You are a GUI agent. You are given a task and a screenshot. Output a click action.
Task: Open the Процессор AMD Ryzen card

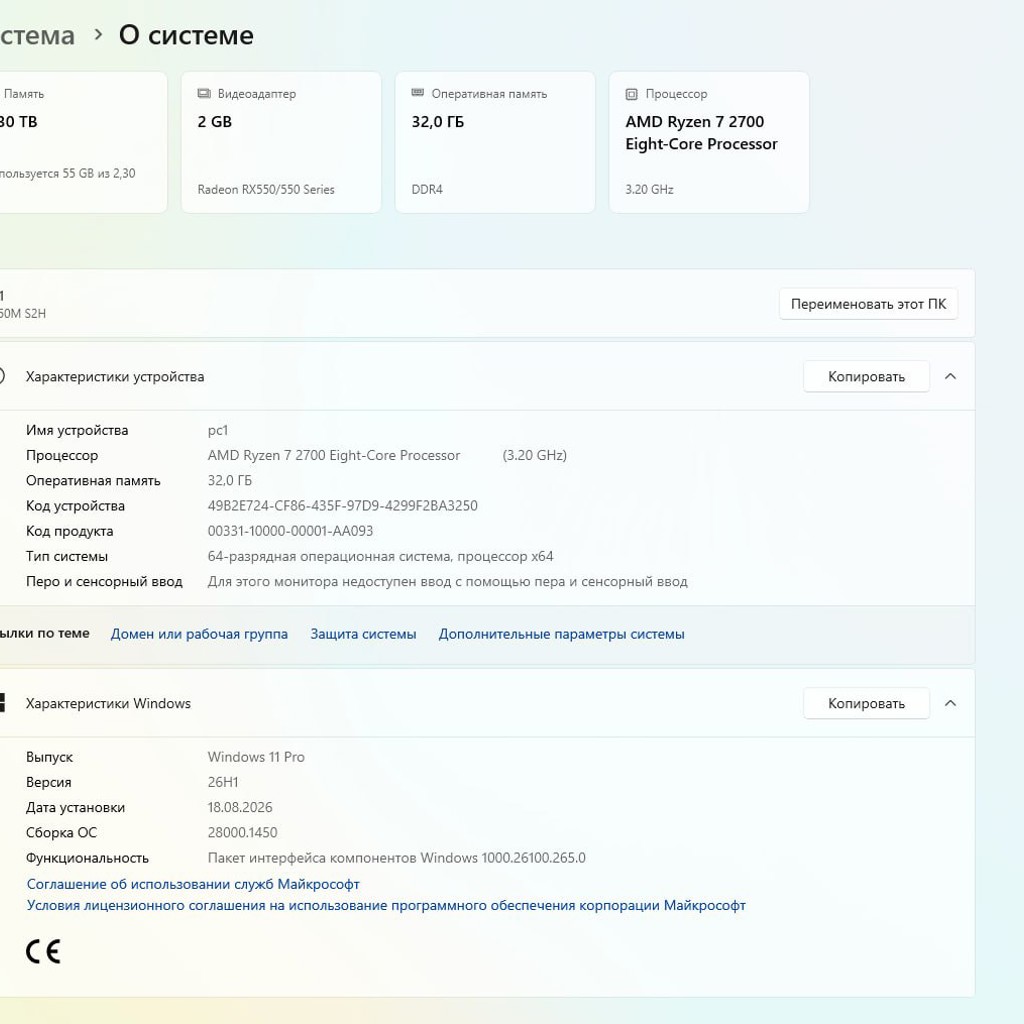point(709,142)
